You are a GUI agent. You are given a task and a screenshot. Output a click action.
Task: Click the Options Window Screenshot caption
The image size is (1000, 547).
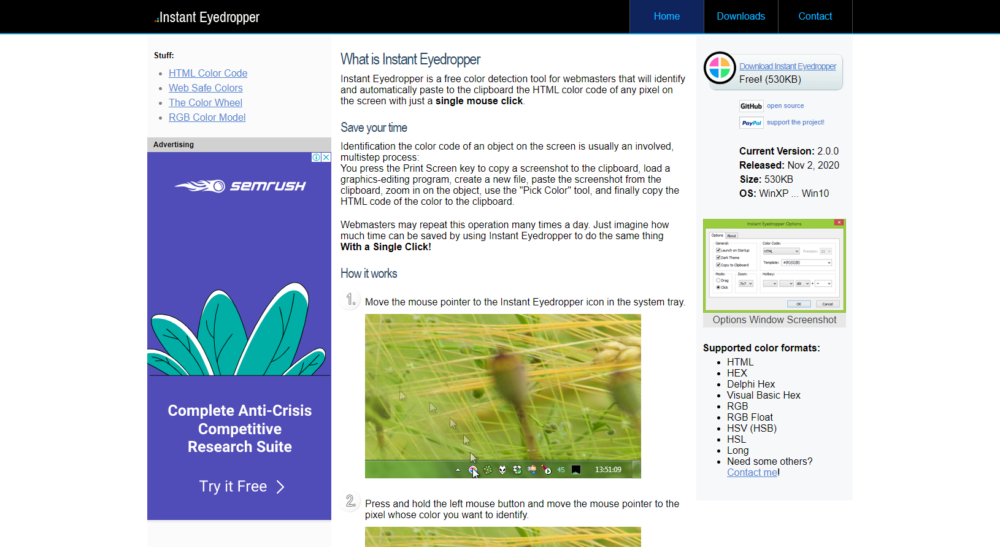click(774, 320)
